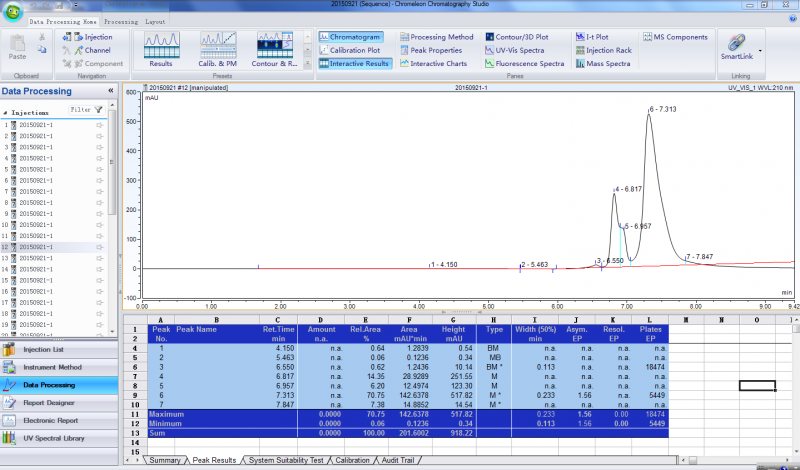Switch to the Processing ribbon tab
Viewport: 800px width, 470px height.
click(121, 20)
